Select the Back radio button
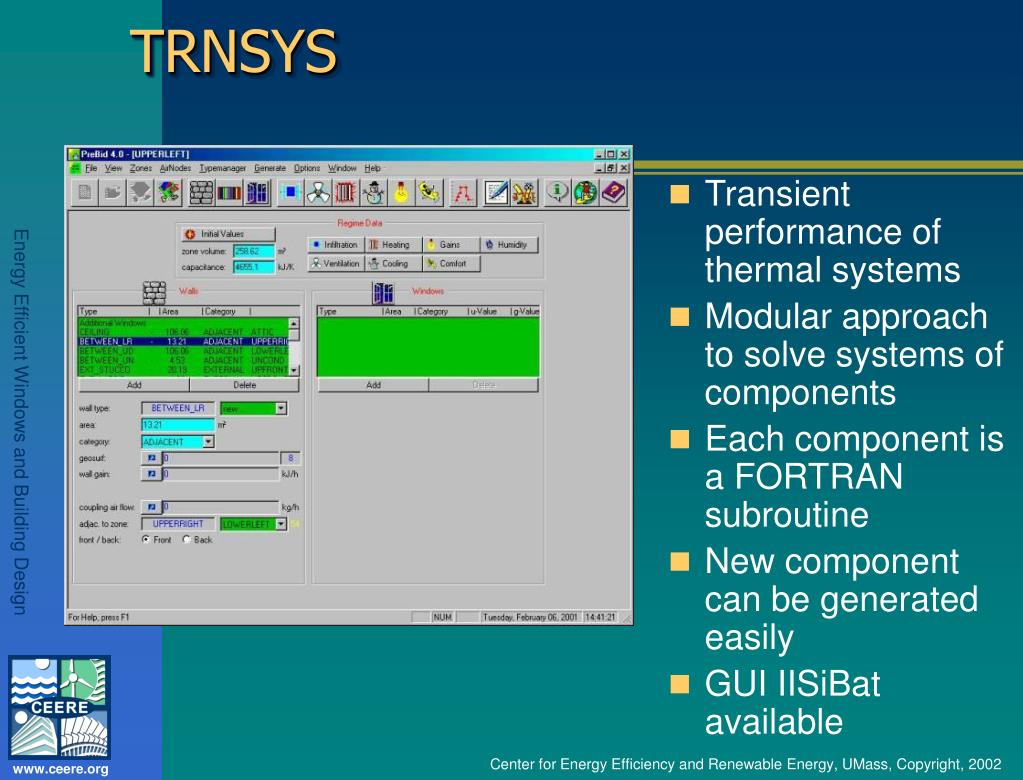Image resolution: width=1023 pixels, height=780 pixels. (x=187, y=539)
